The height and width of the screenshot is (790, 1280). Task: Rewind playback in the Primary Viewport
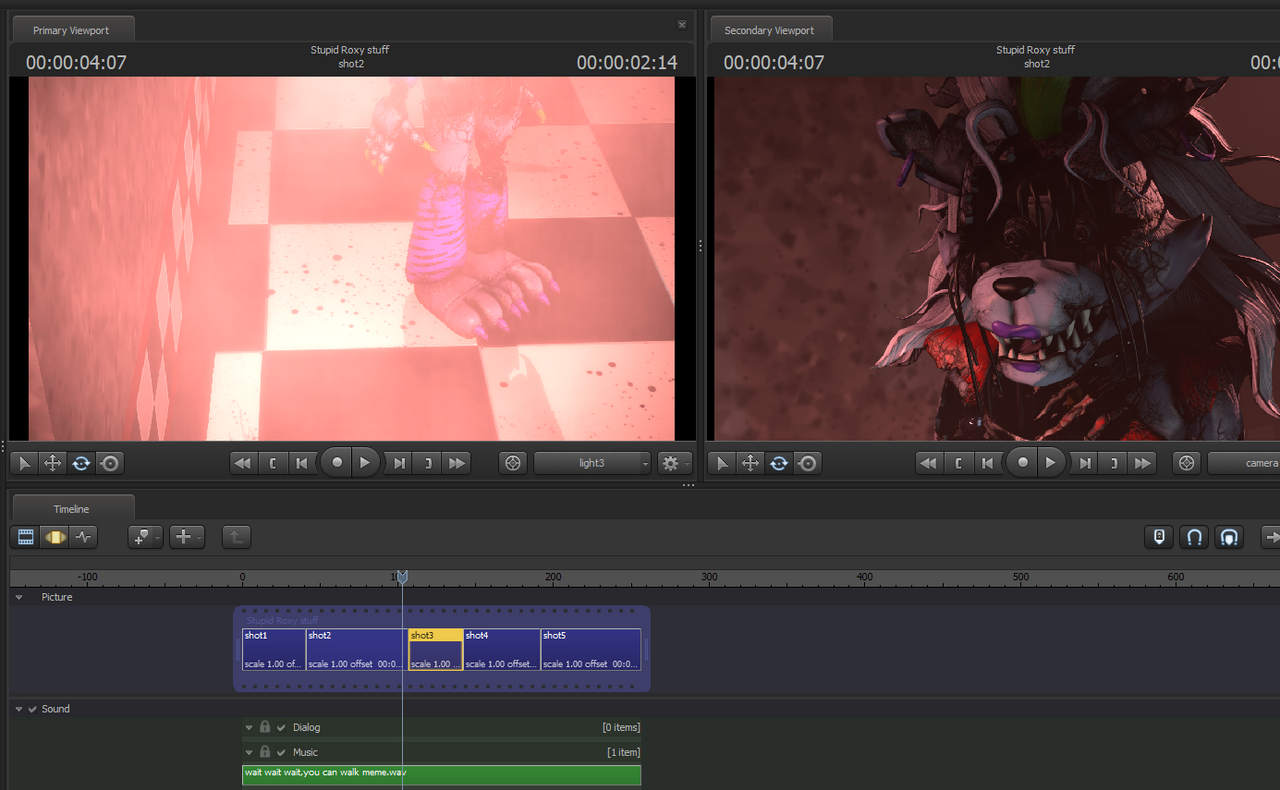[242, 463]
